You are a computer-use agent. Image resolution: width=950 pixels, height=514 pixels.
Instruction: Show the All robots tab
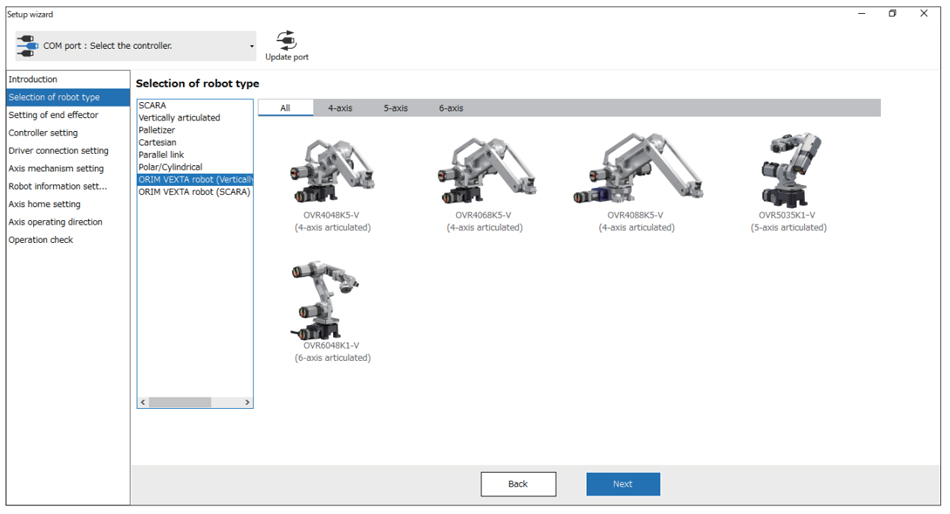point(285,108)
